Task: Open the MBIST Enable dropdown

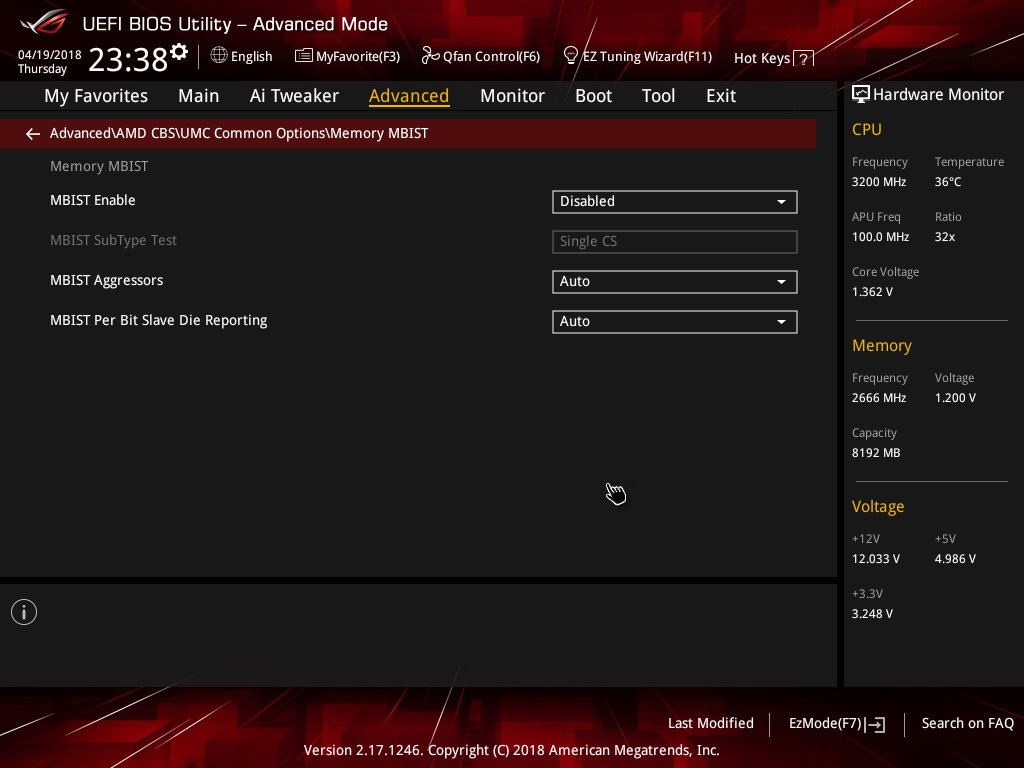Action: coord(675,202)
